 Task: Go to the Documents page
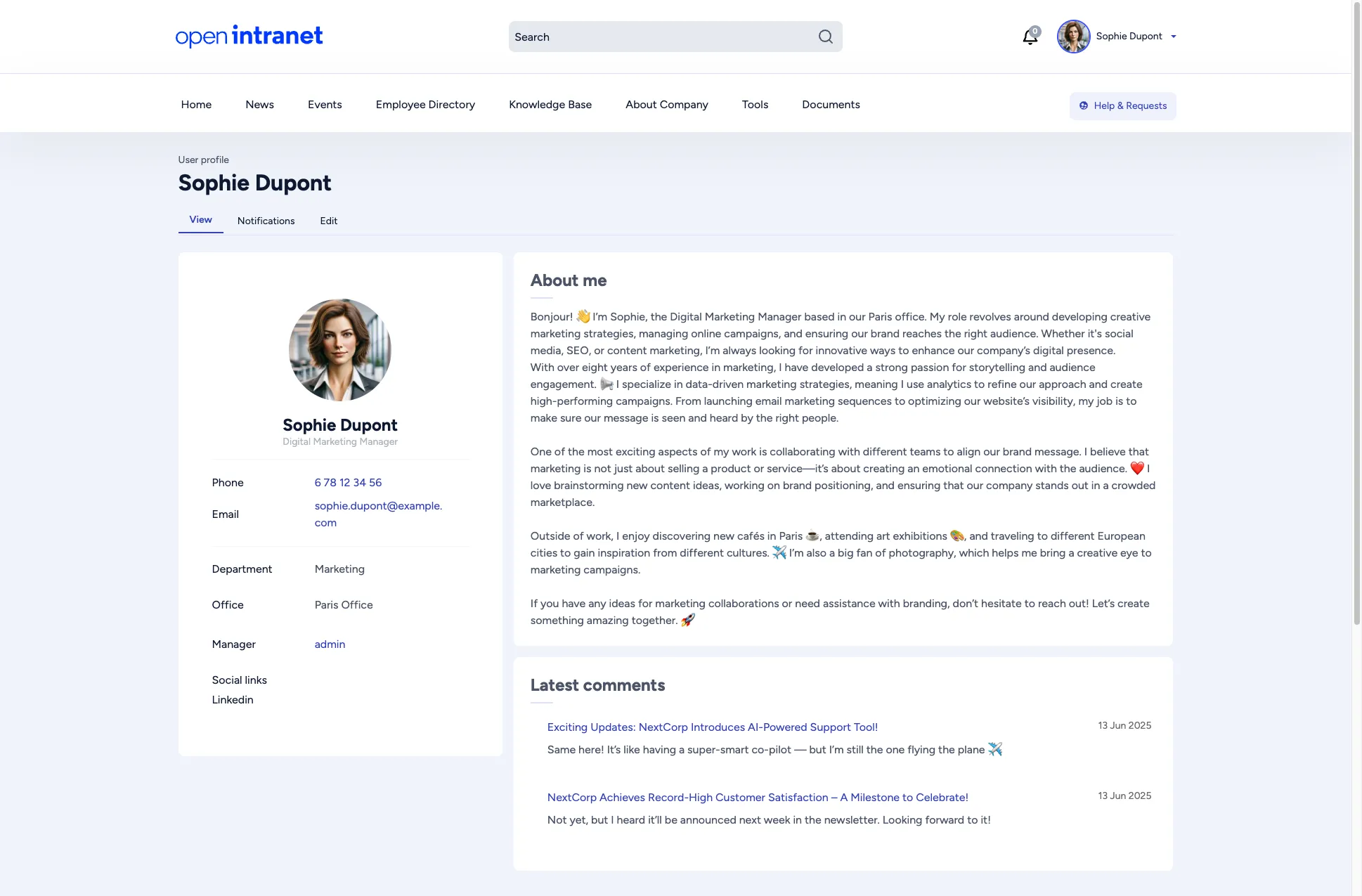coord(831,104)
